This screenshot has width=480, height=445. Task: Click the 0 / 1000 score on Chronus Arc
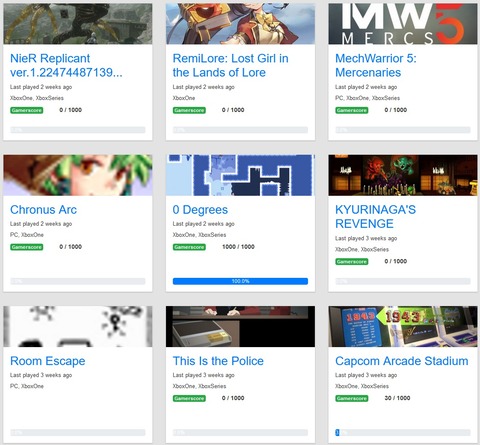[70, 247]
